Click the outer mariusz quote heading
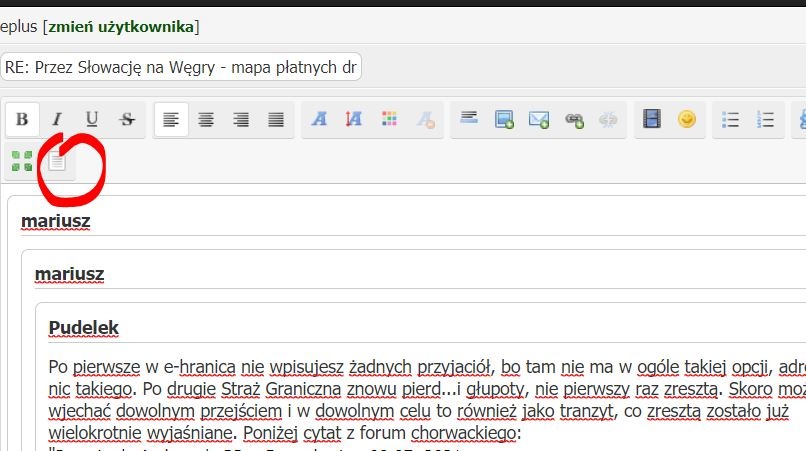 pyautogui.click(x=56, y=221)
